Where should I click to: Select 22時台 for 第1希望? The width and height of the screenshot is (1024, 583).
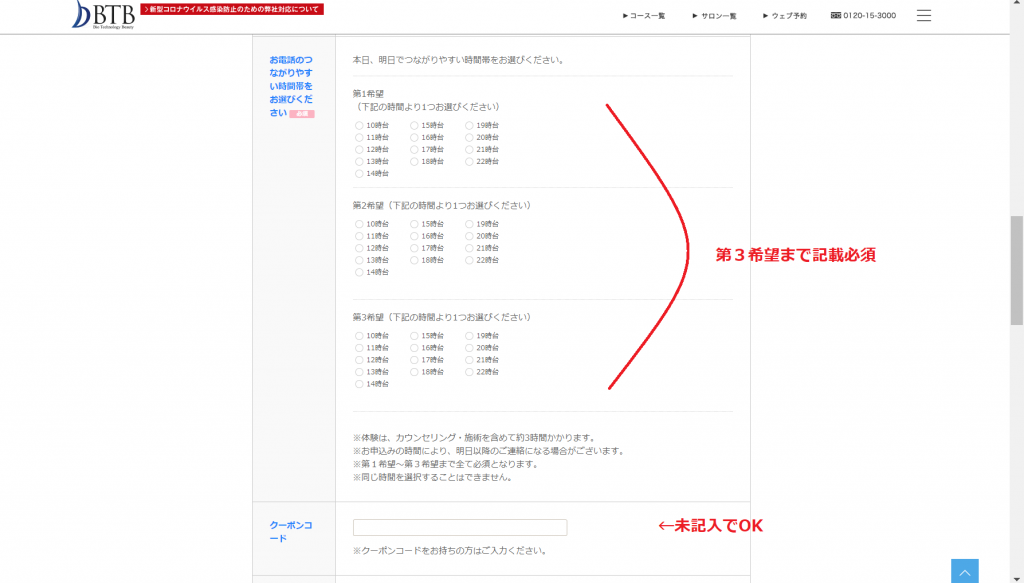[470, 161]
